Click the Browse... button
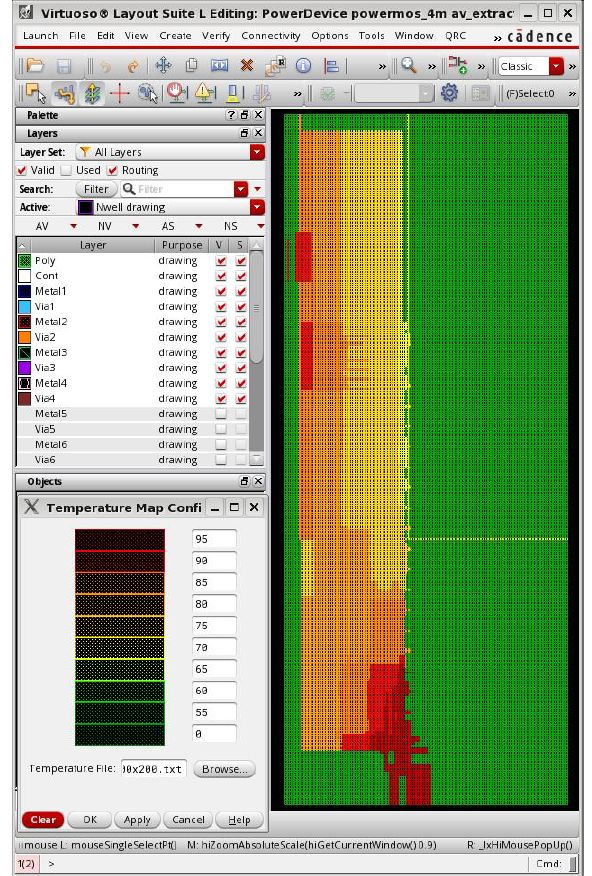 click(x=225, y=769)
